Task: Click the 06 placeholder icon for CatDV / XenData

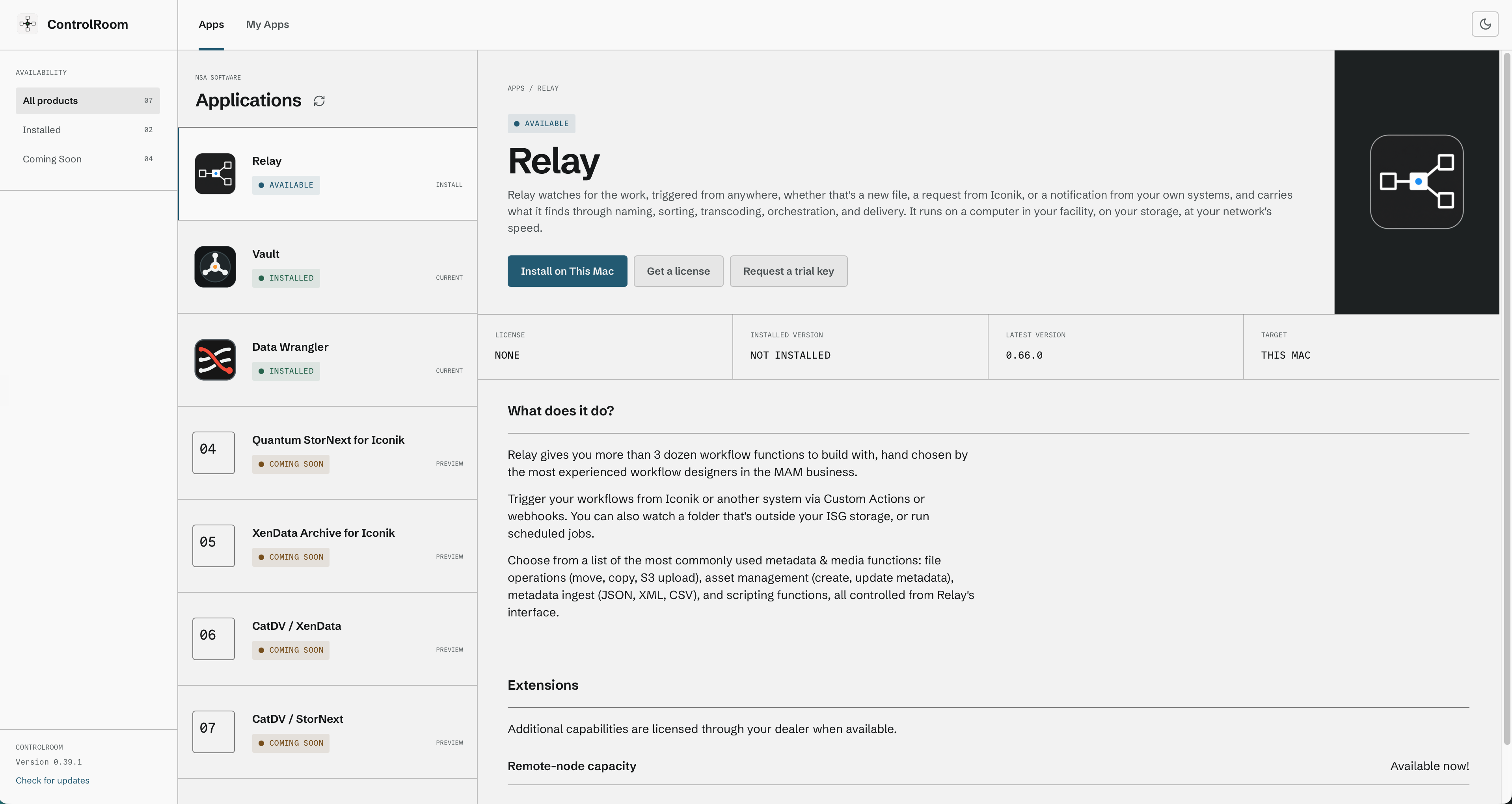Action: pos(214,638)
